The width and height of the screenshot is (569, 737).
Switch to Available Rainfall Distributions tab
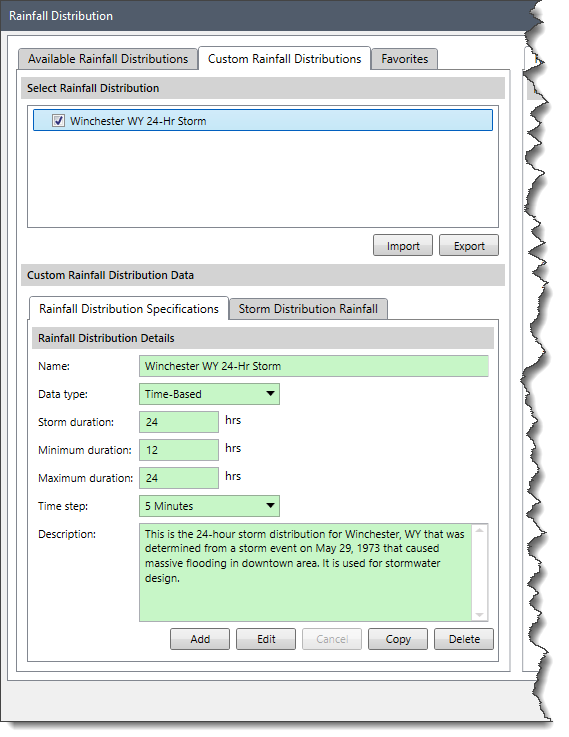click(x=108, y=59)
